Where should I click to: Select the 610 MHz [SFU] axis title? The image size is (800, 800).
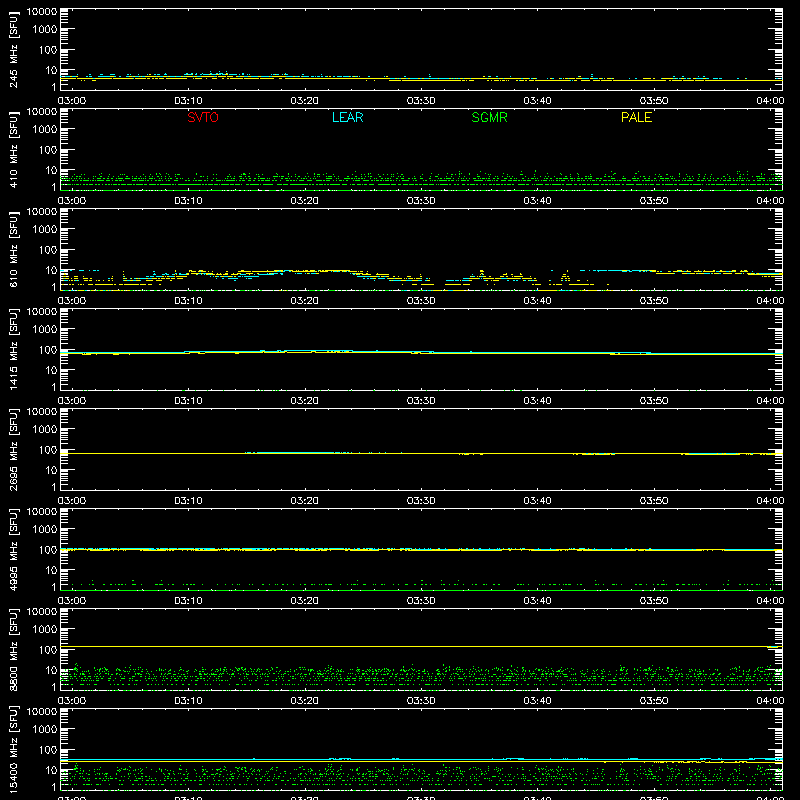click(13, 250)
